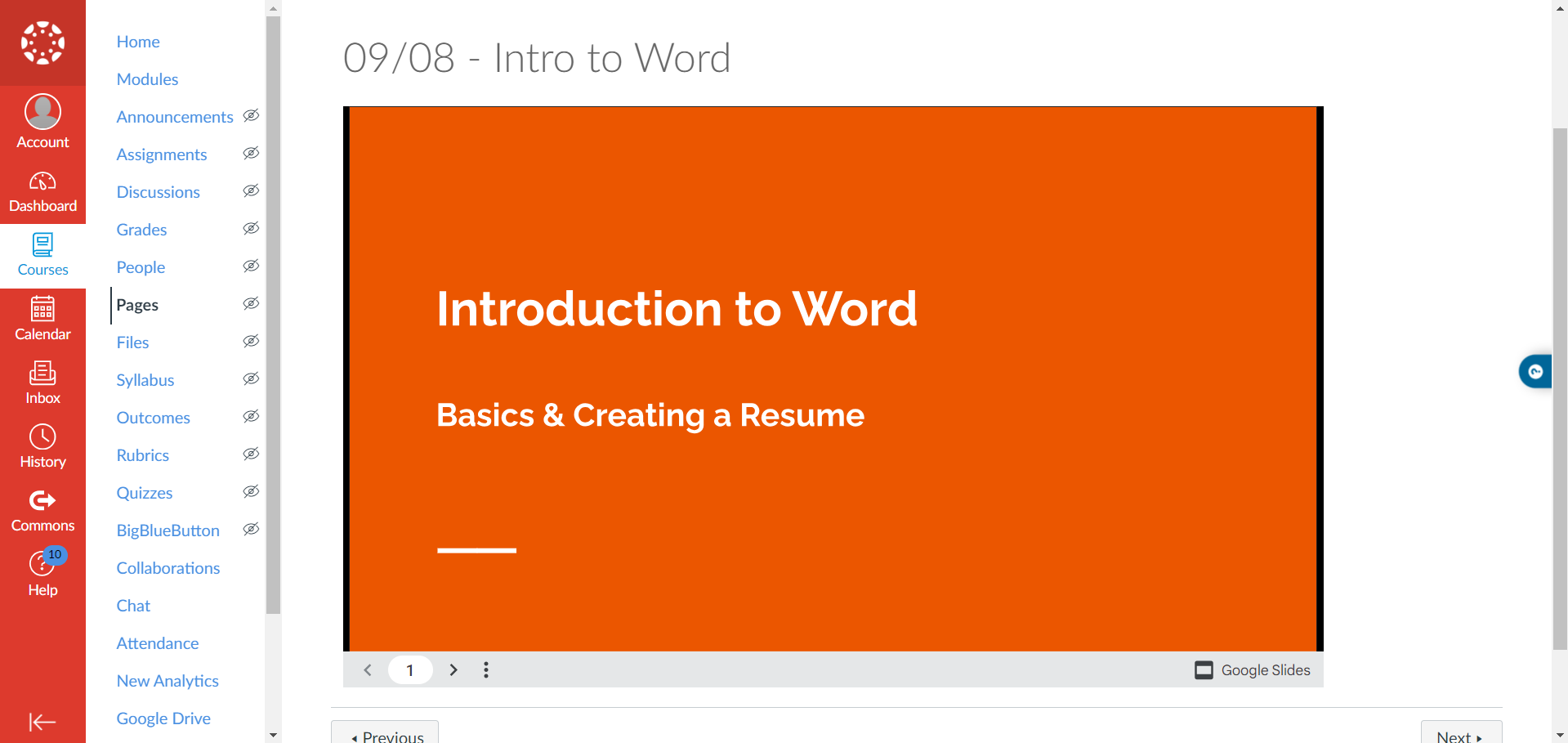
Task: Open the Chat page
Action: coord(133,606)
